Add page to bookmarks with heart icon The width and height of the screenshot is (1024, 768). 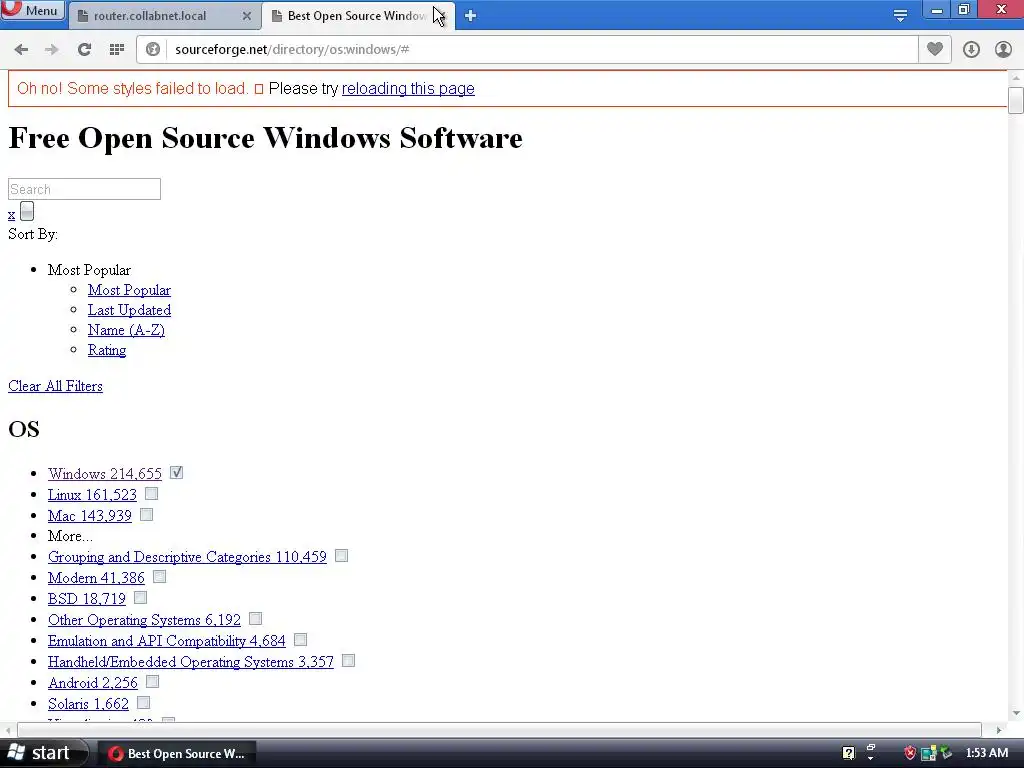(x=935, y=50)
